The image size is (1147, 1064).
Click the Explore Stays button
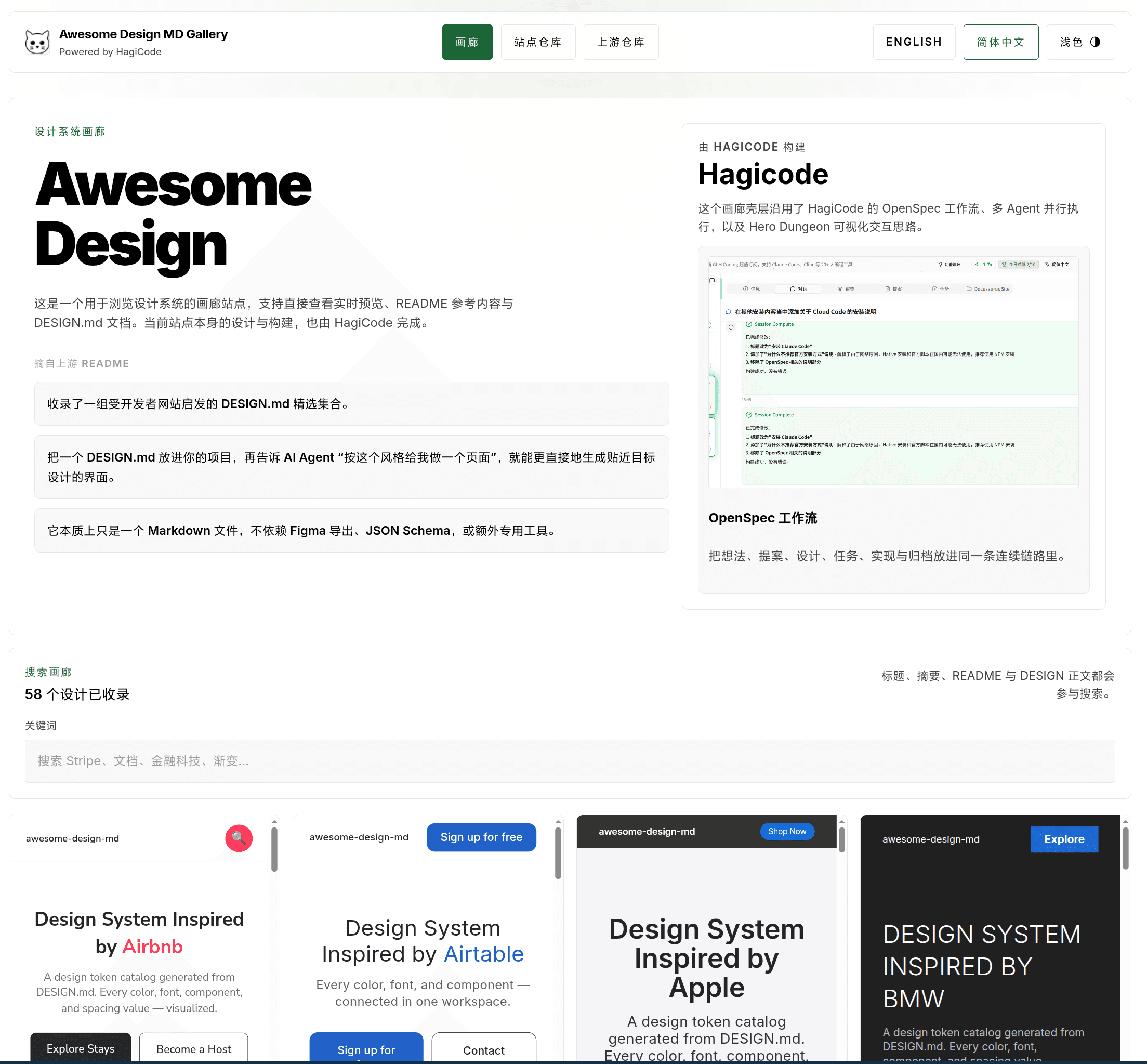[80, 1048]
